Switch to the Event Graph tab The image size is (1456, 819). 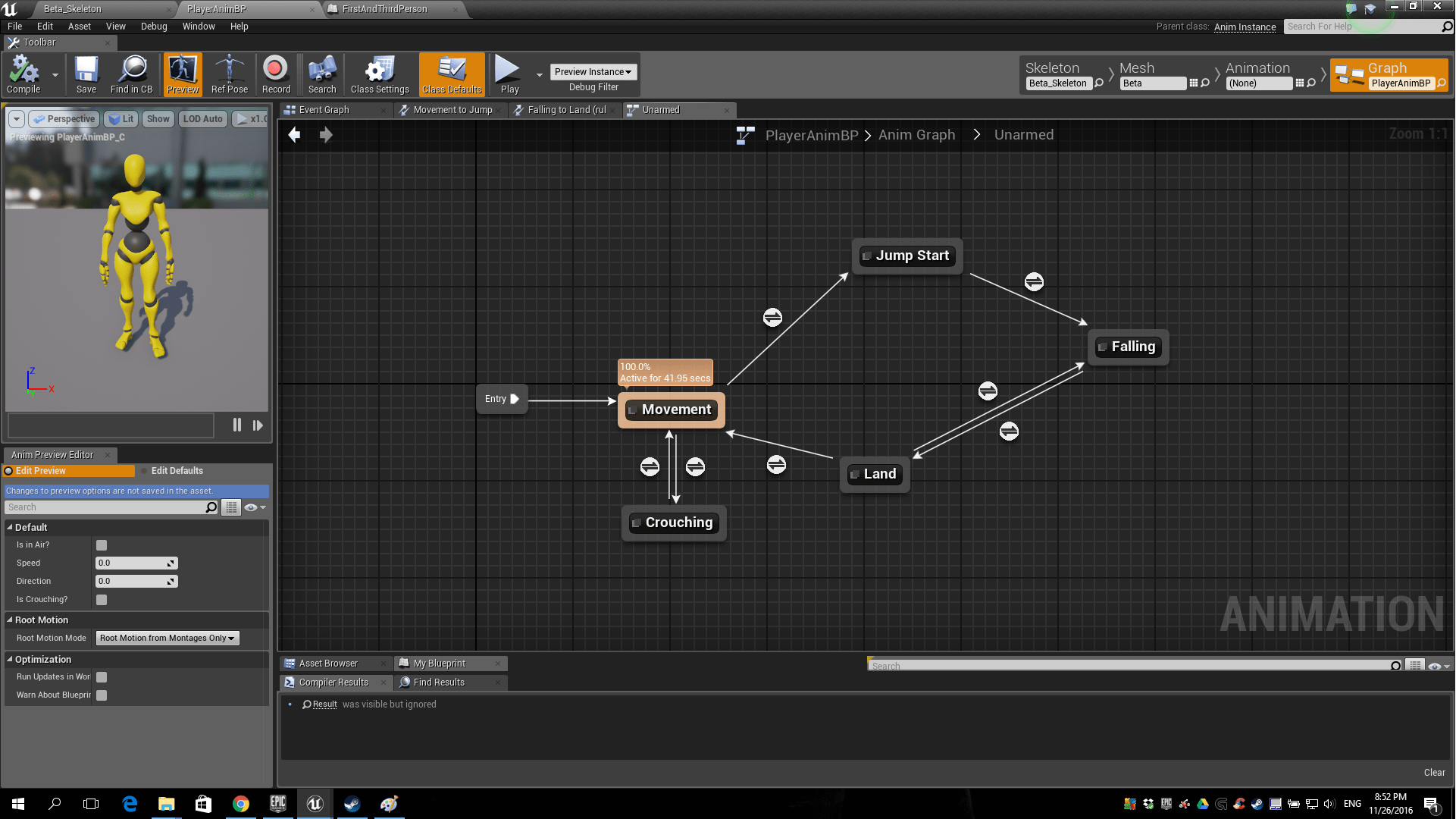pyautogui.click(x=324, y=110)
